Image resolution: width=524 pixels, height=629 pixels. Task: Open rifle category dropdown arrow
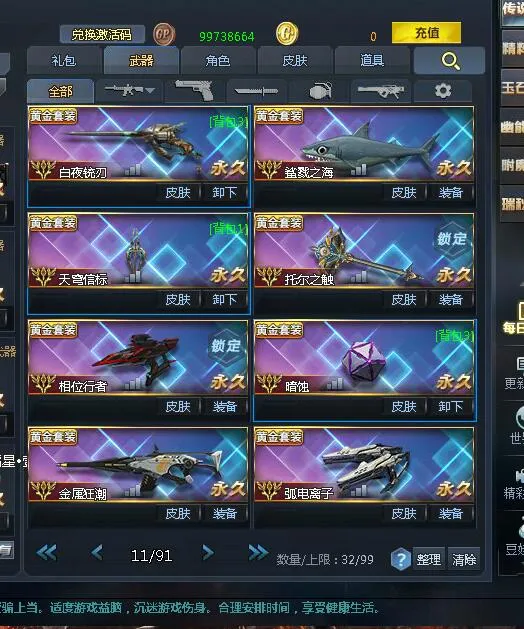[150, 91]
